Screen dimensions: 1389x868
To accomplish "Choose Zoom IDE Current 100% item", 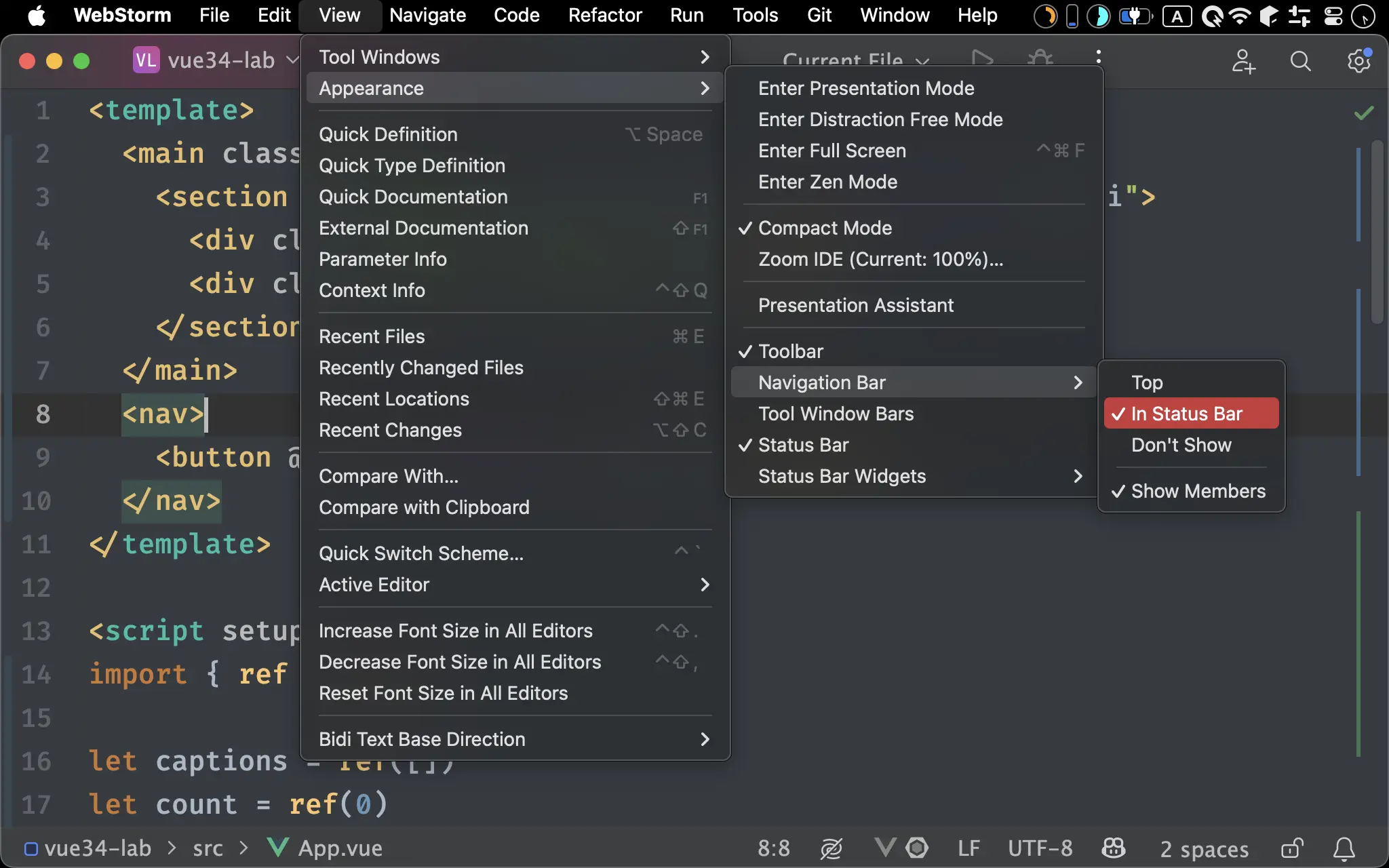I will pos(914,259).
